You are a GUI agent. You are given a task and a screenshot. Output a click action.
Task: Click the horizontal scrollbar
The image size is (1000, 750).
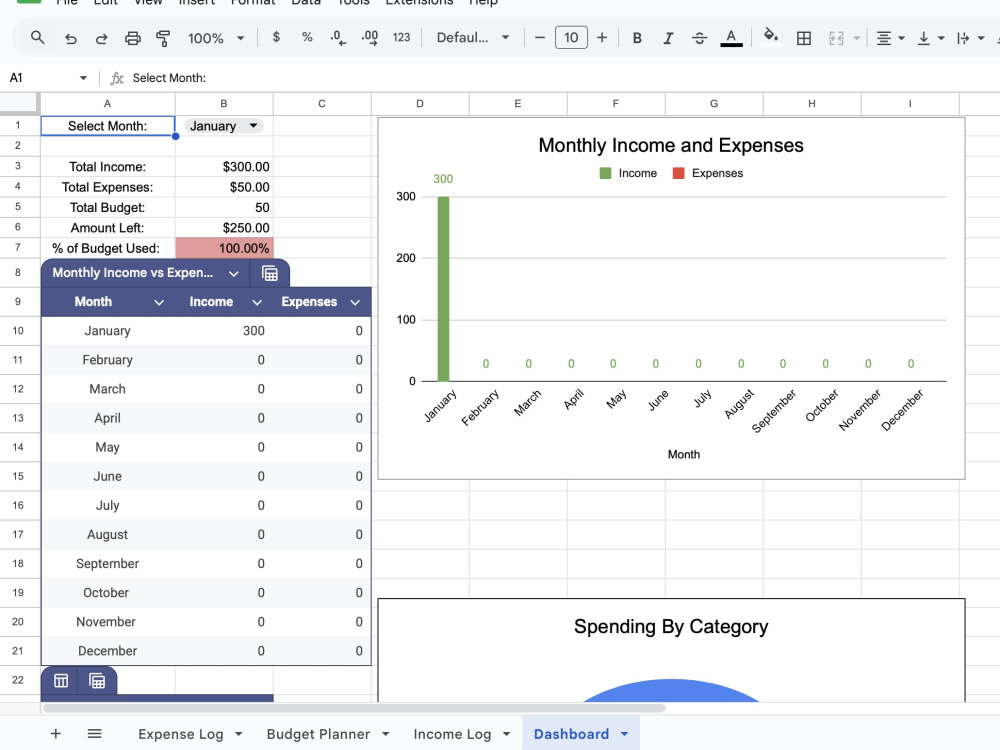[354, 708]
